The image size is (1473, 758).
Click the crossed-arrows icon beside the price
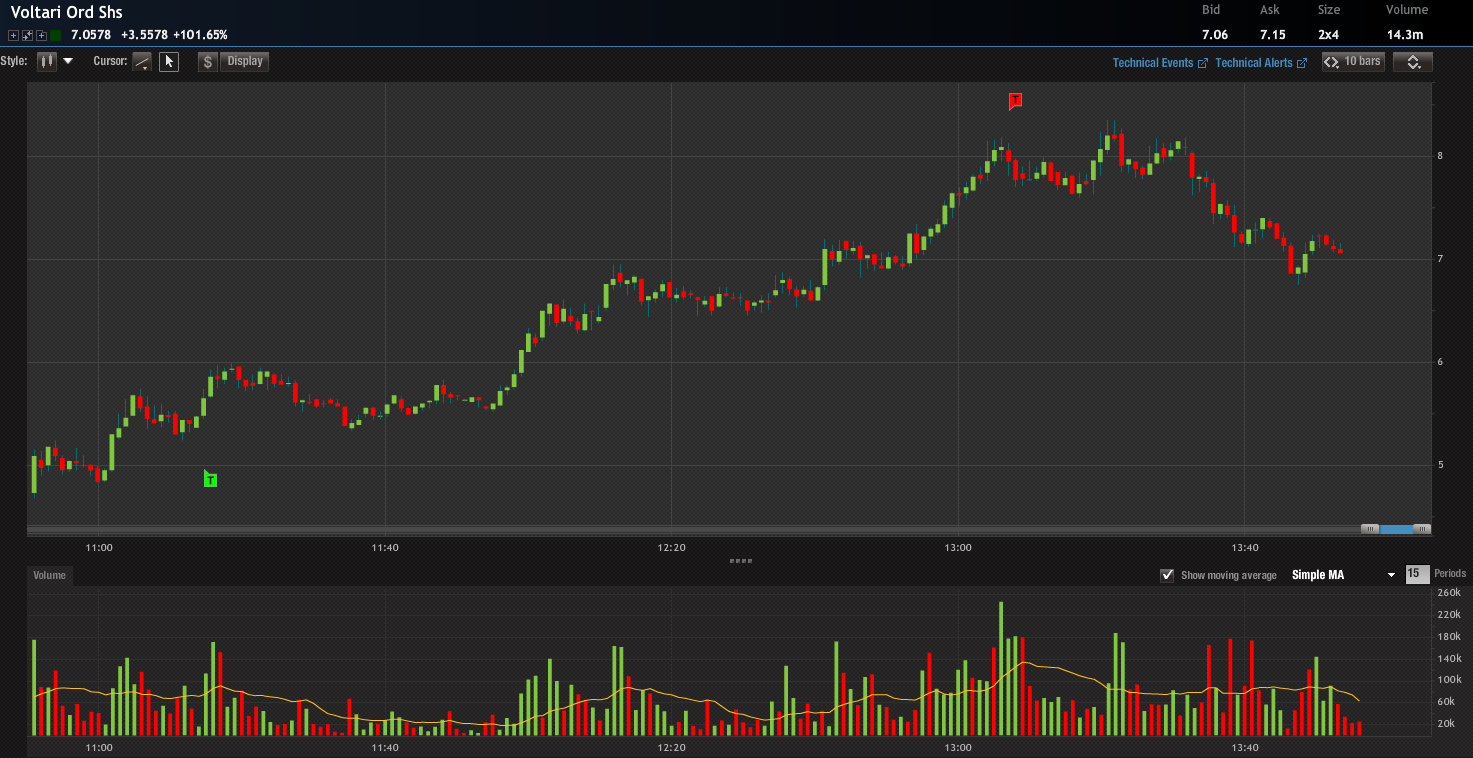point(27,35)
